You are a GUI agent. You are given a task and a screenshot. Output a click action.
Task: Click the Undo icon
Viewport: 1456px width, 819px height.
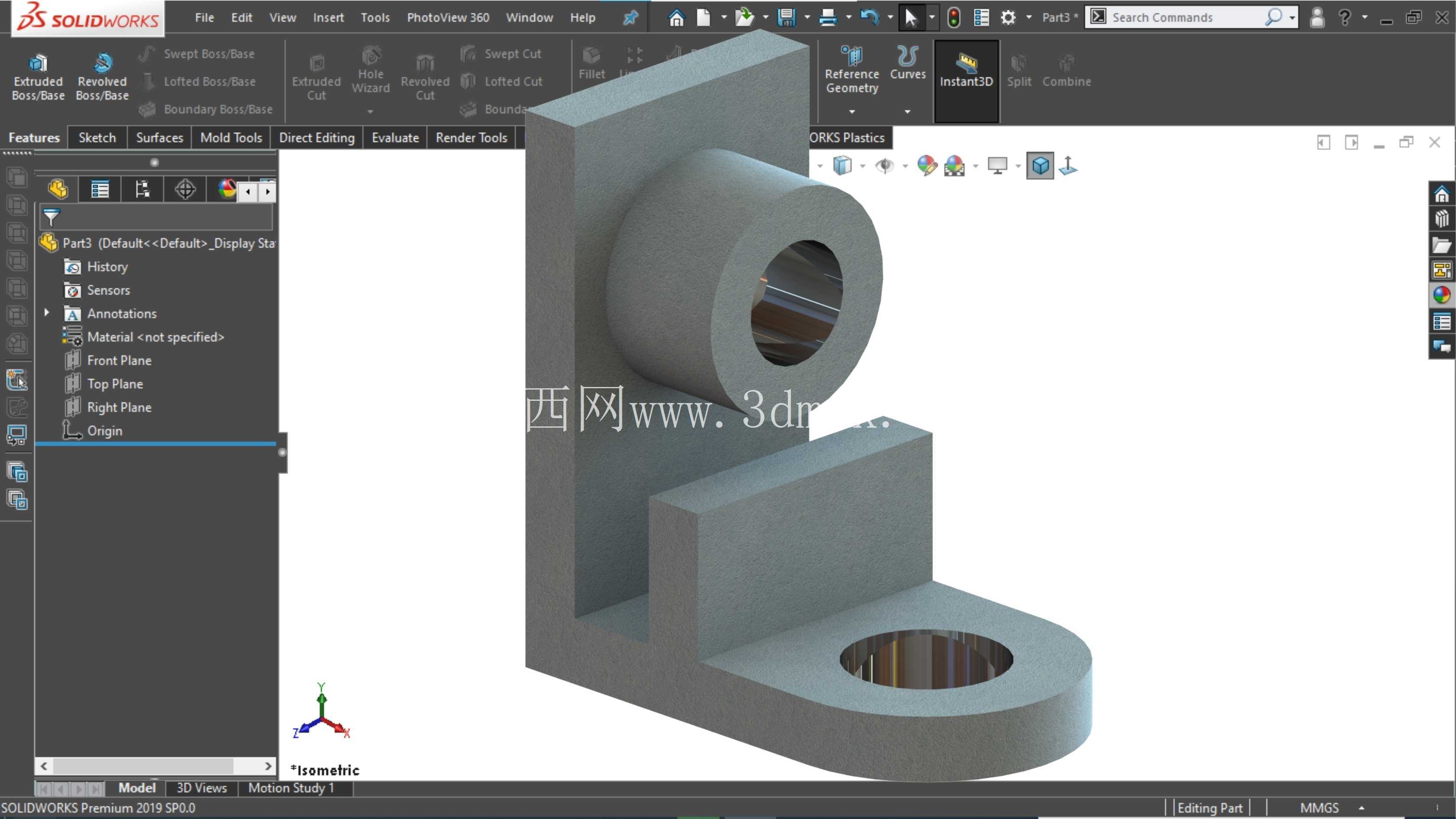coord(869,17)
